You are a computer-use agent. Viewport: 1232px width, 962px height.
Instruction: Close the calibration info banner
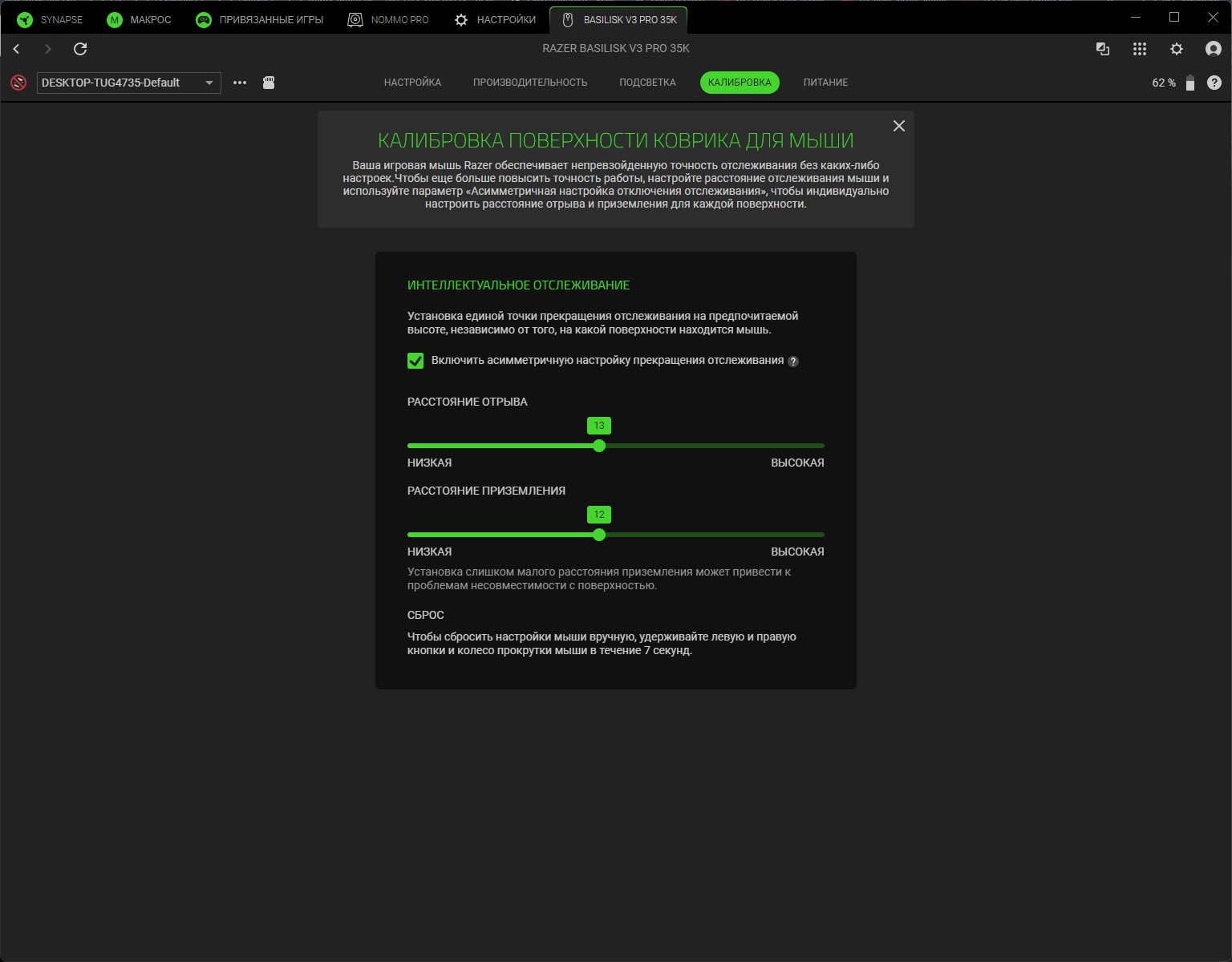point(899,126)
